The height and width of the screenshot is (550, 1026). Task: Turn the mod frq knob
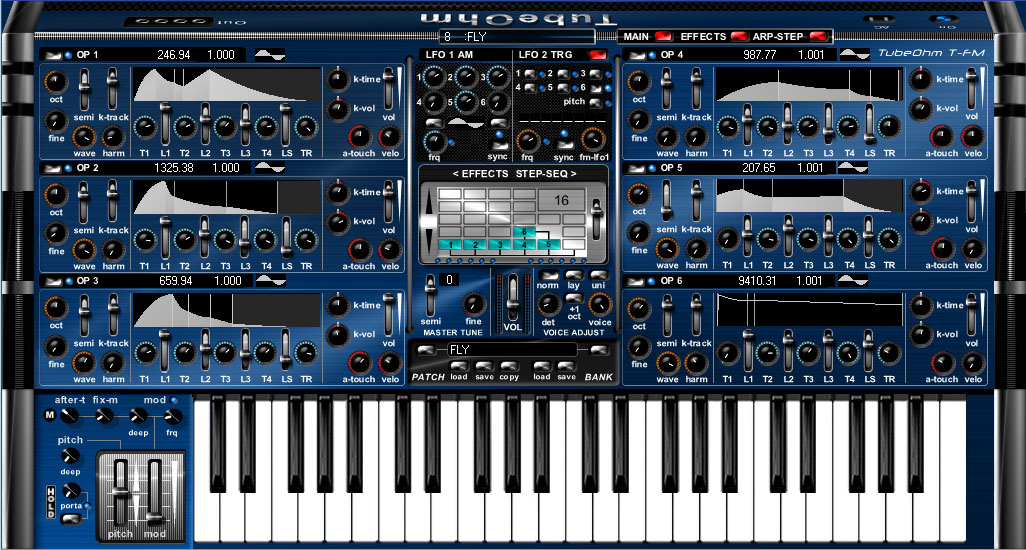click(172, 415)
